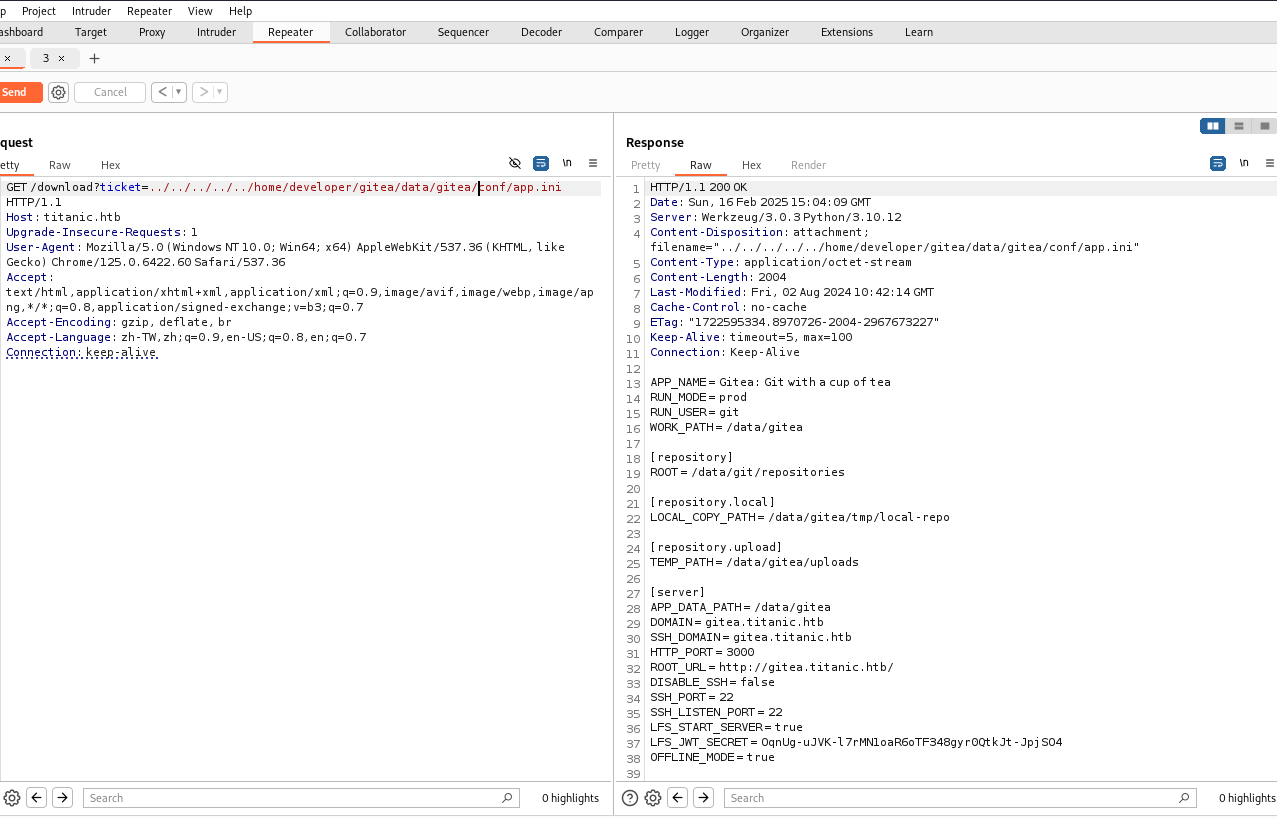Open the Project menu
The image size is (1277, 818).
[39, 11]
